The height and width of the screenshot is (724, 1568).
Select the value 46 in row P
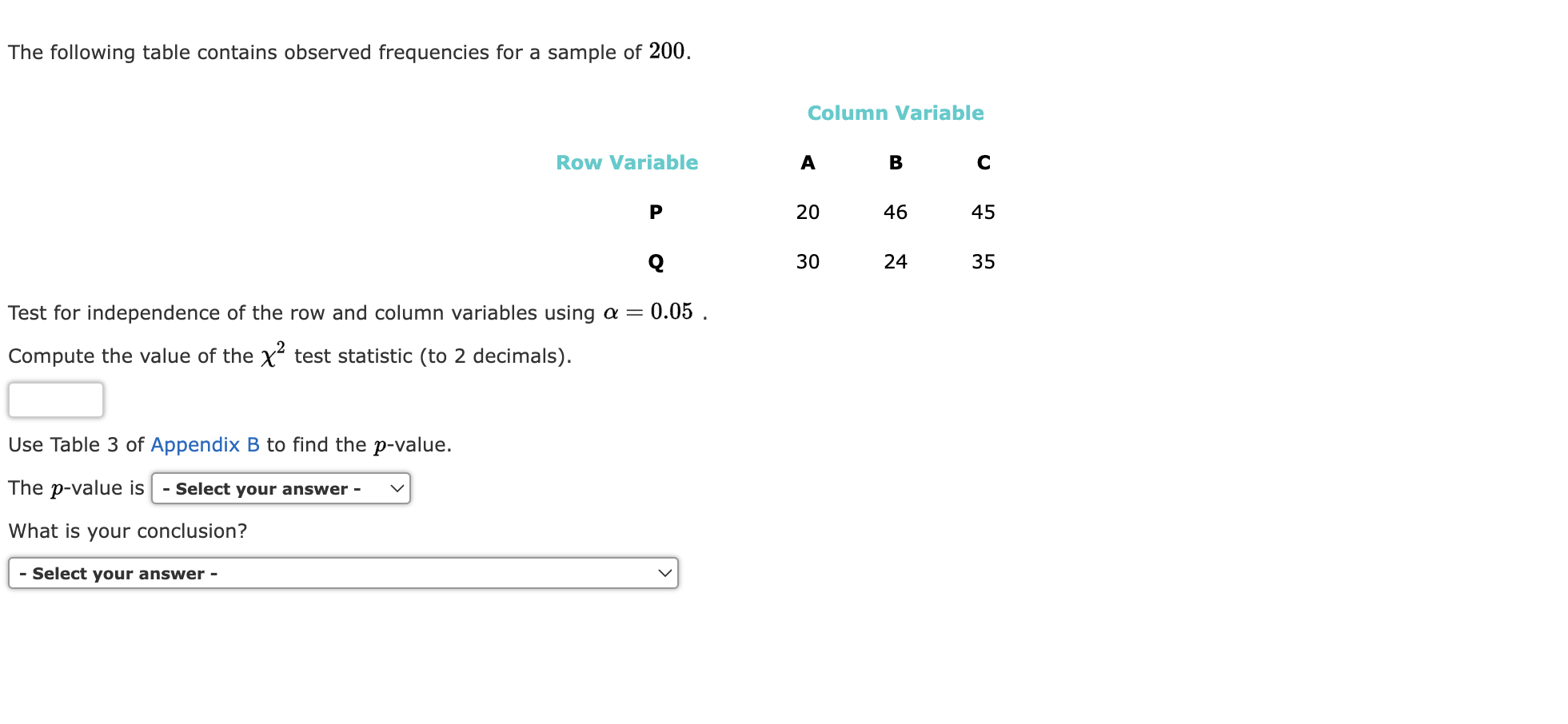896,212
